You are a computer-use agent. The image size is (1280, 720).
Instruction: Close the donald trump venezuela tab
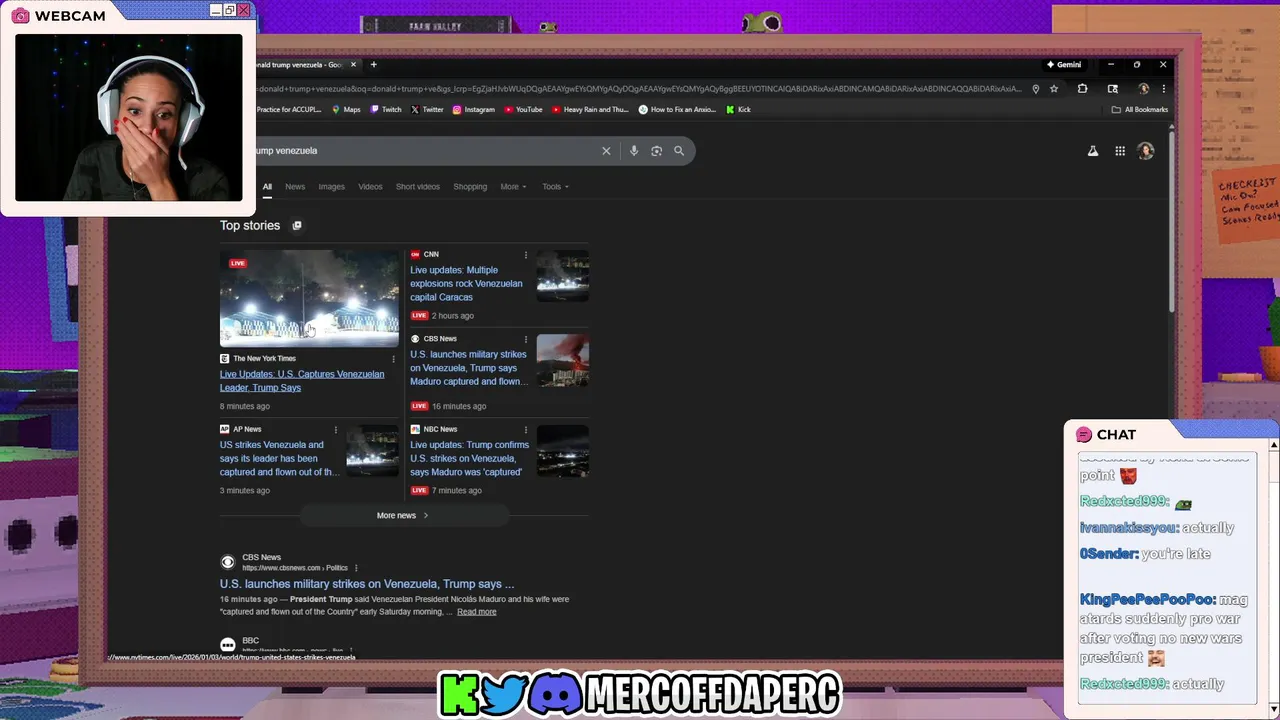coord(353,65)
